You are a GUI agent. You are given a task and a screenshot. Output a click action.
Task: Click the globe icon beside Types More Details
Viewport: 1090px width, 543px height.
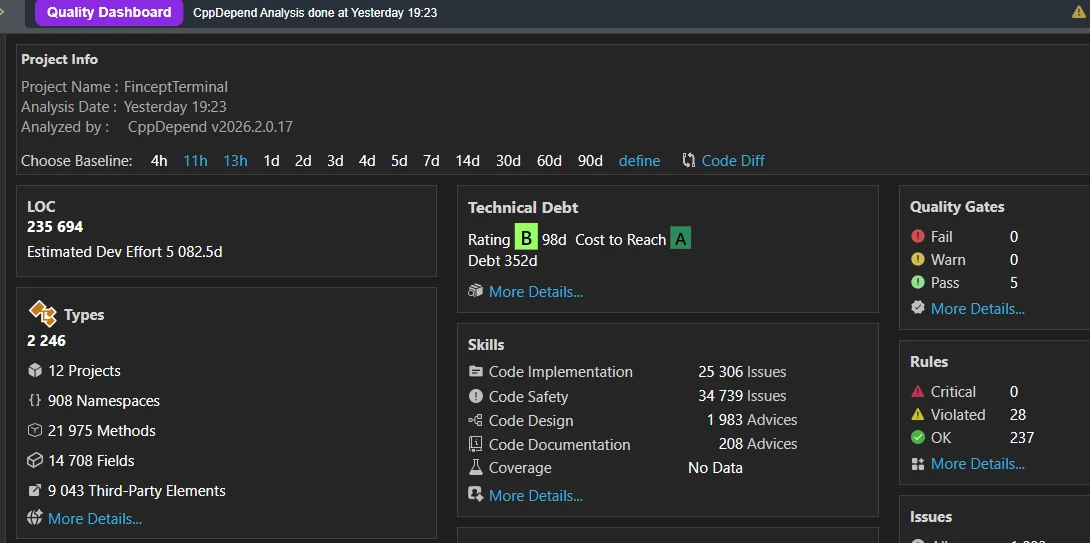coord(35,518)
